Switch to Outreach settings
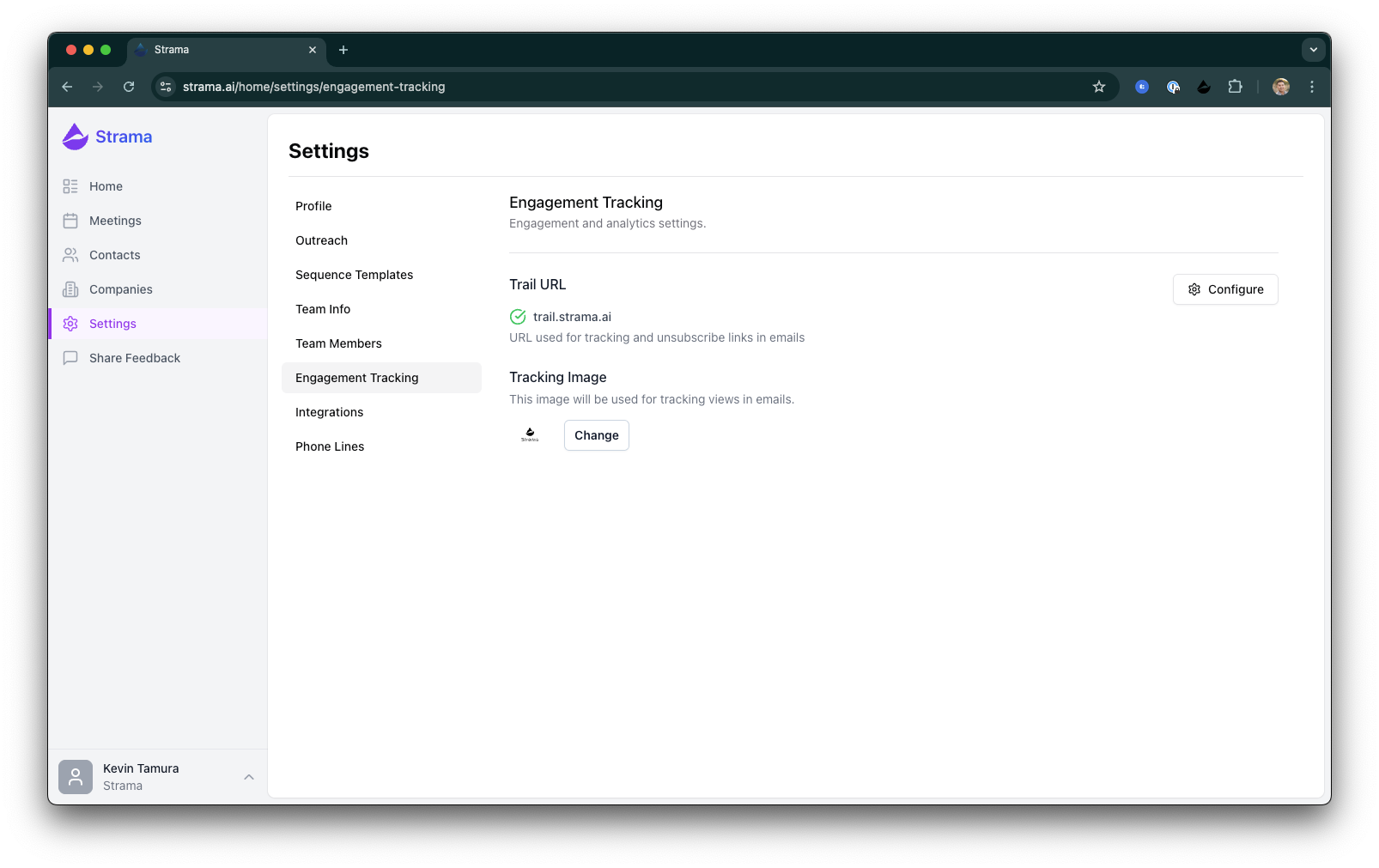The image size is (1379, 868). click(x=381, y=240)
